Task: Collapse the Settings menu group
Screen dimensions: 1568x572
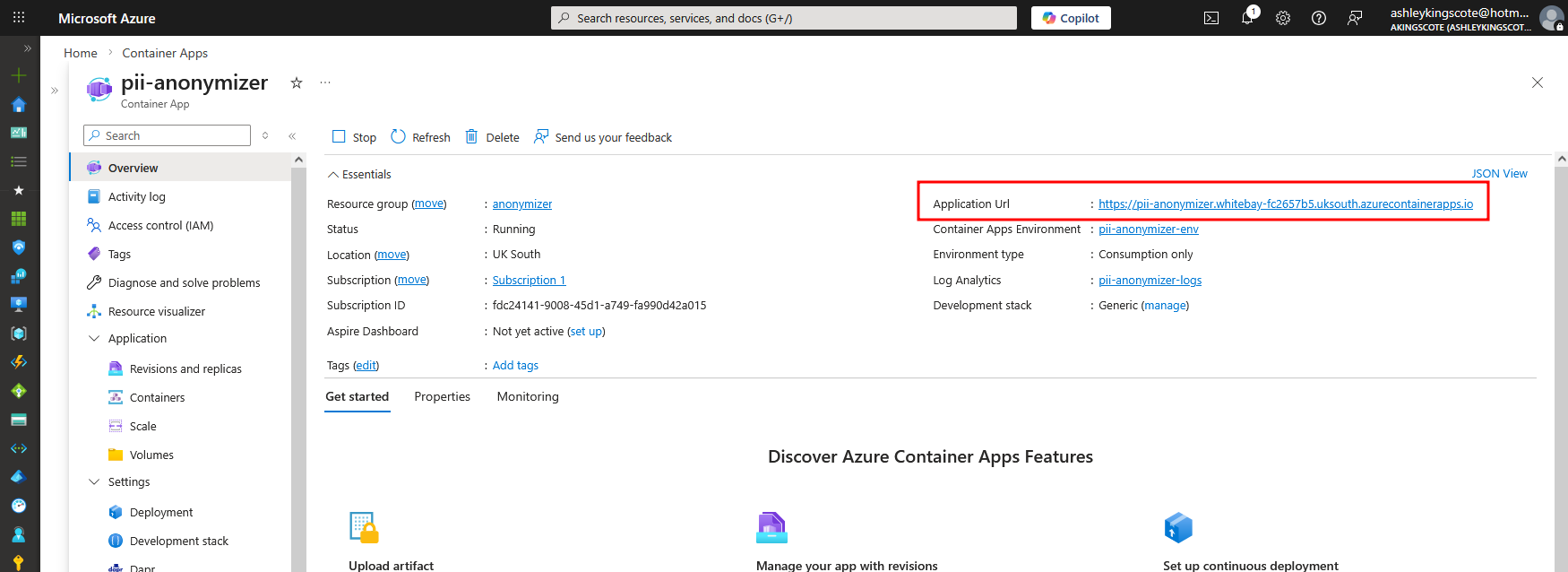Action: (94, 481)
